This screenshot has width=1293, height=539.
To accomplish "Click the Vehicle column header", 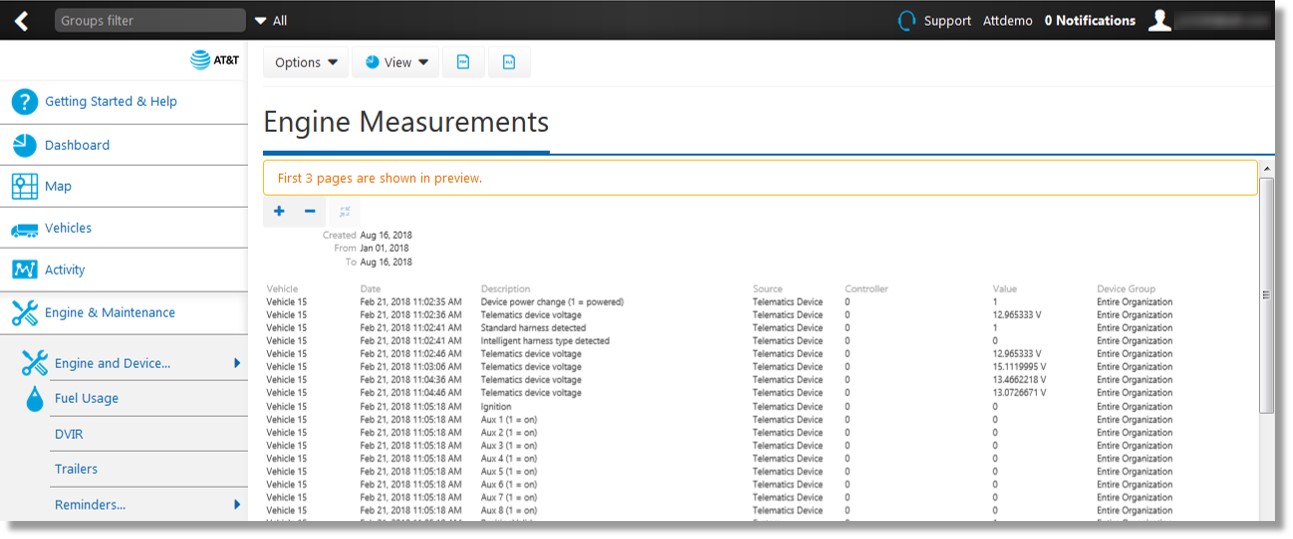I will pos(282,289).
